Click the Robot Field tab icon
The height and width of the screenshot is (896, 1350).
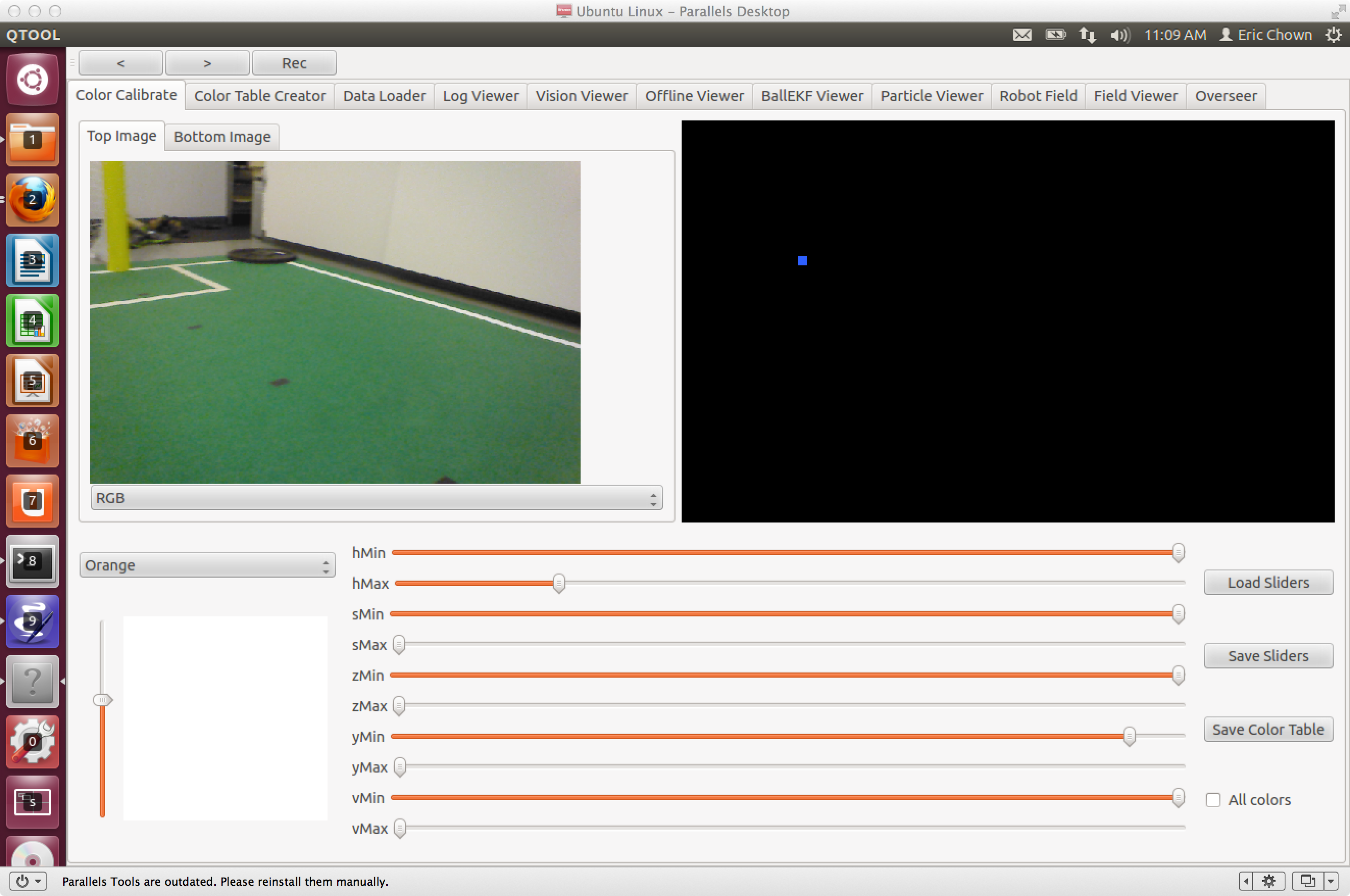[1038, 95]
